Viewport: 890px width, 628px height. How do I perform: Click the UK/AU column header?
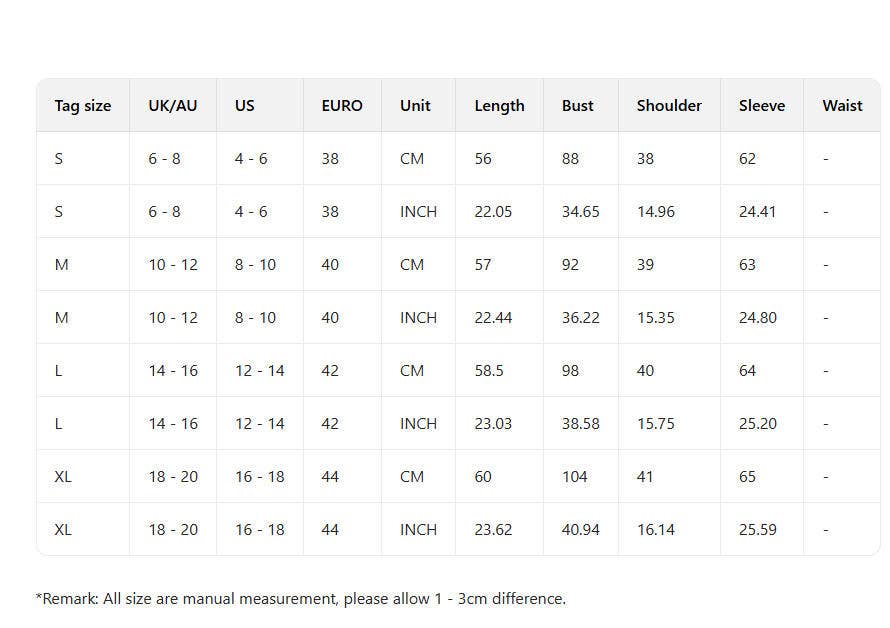point(173,105)
